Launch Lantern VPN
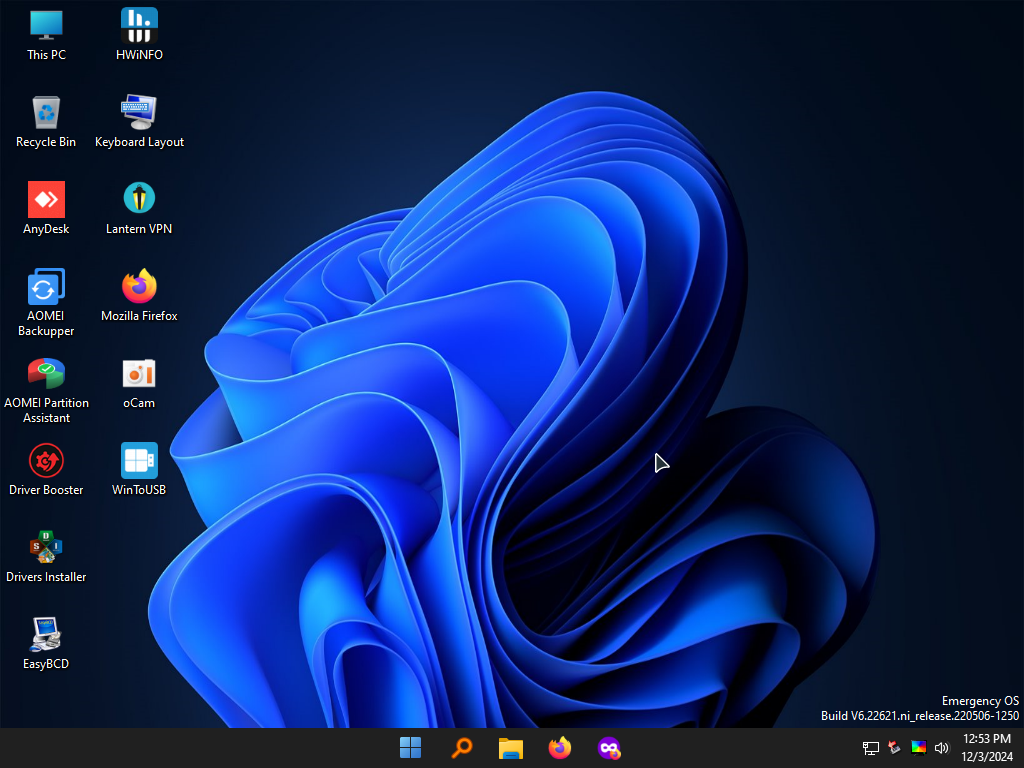 click(x=139, y=198)
